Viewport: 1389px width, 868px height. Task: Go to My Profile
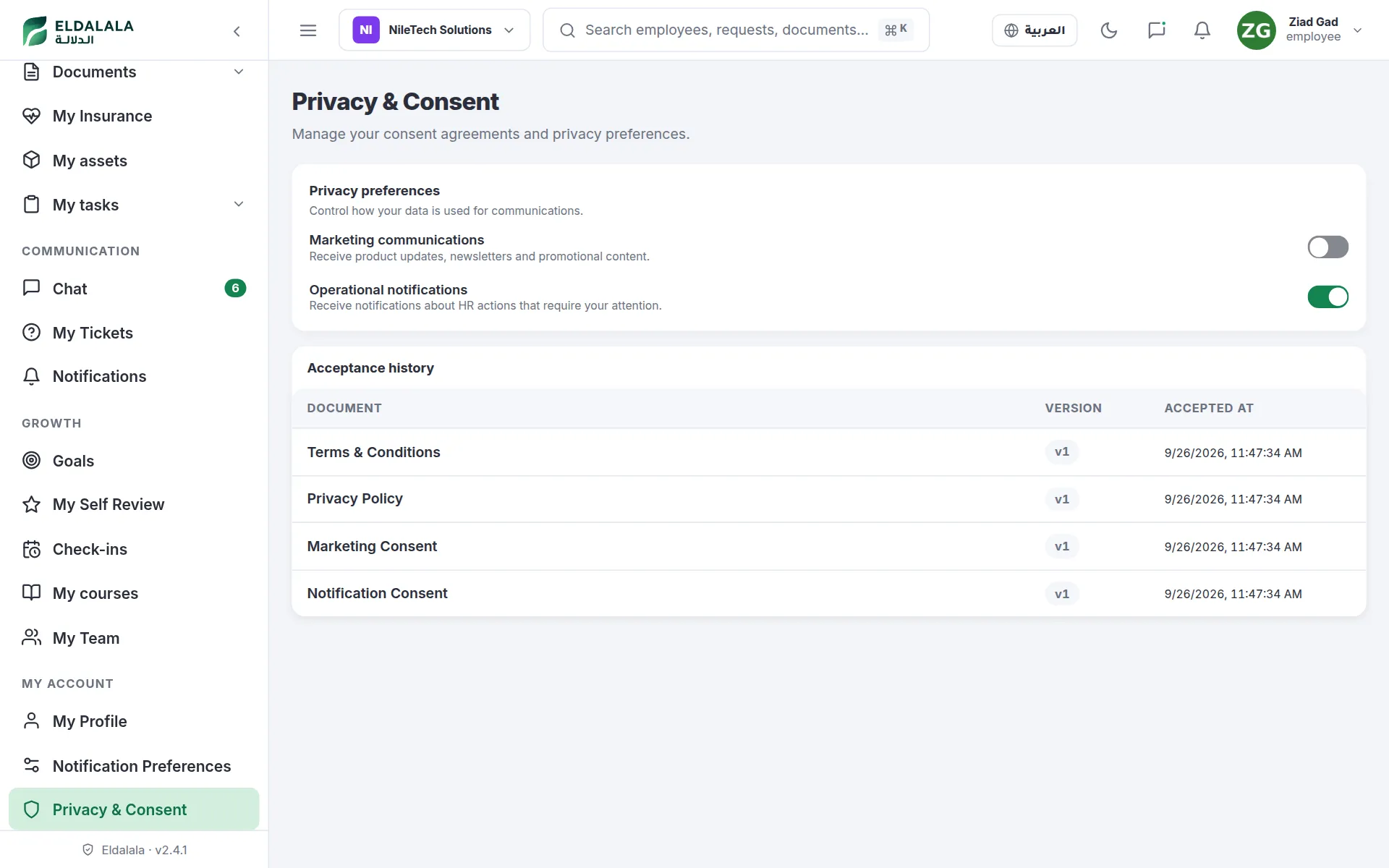pos(134,721)
